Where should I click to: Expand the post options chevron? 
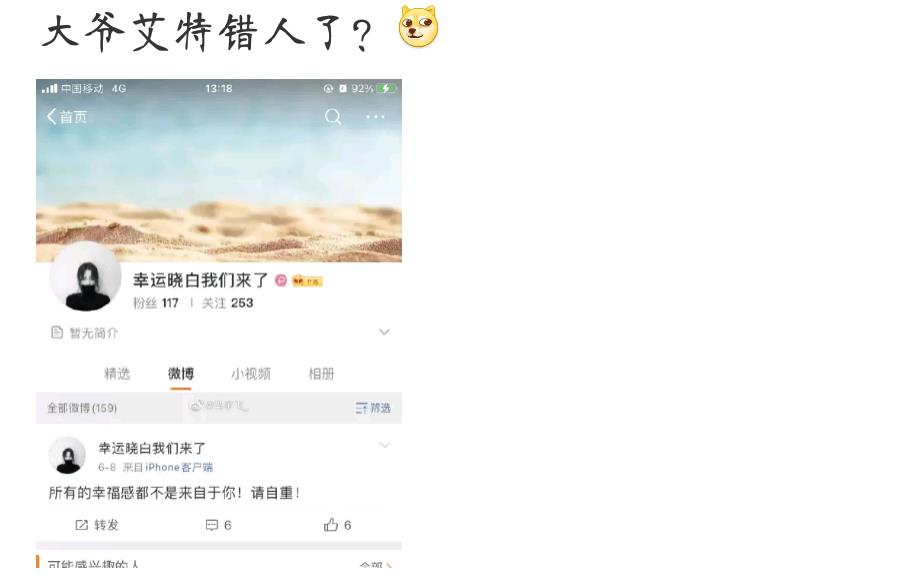384,445
